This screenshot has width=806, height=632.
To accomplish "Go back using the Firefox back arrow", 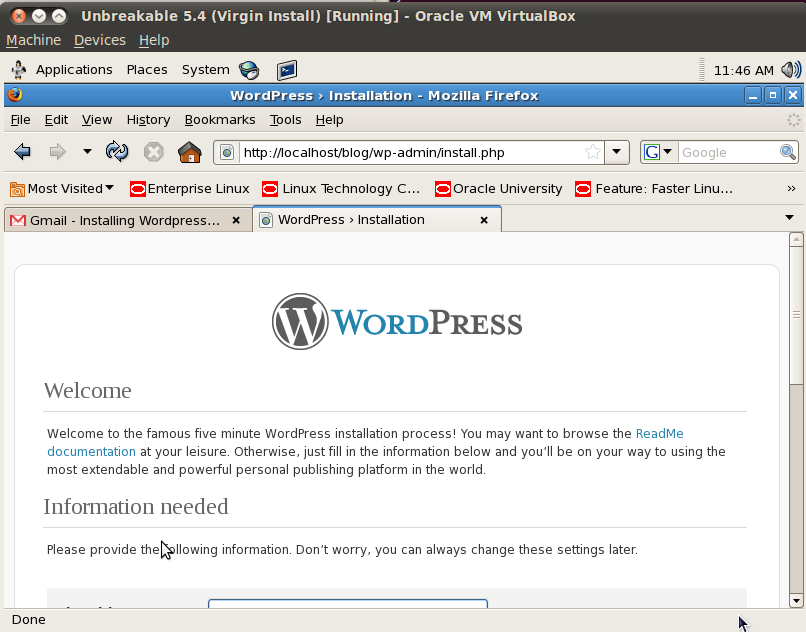I will (23, 152).
